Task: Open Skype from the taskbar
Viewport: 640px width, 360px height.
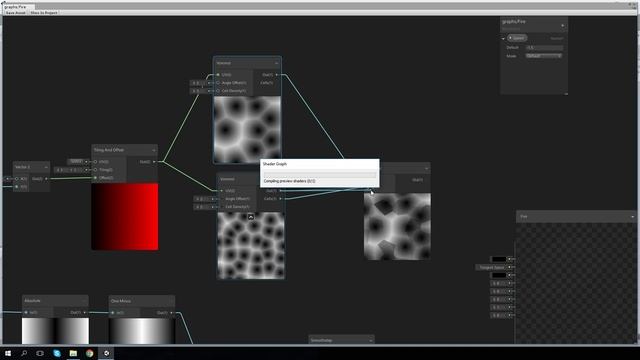Action: pos(57,353)
